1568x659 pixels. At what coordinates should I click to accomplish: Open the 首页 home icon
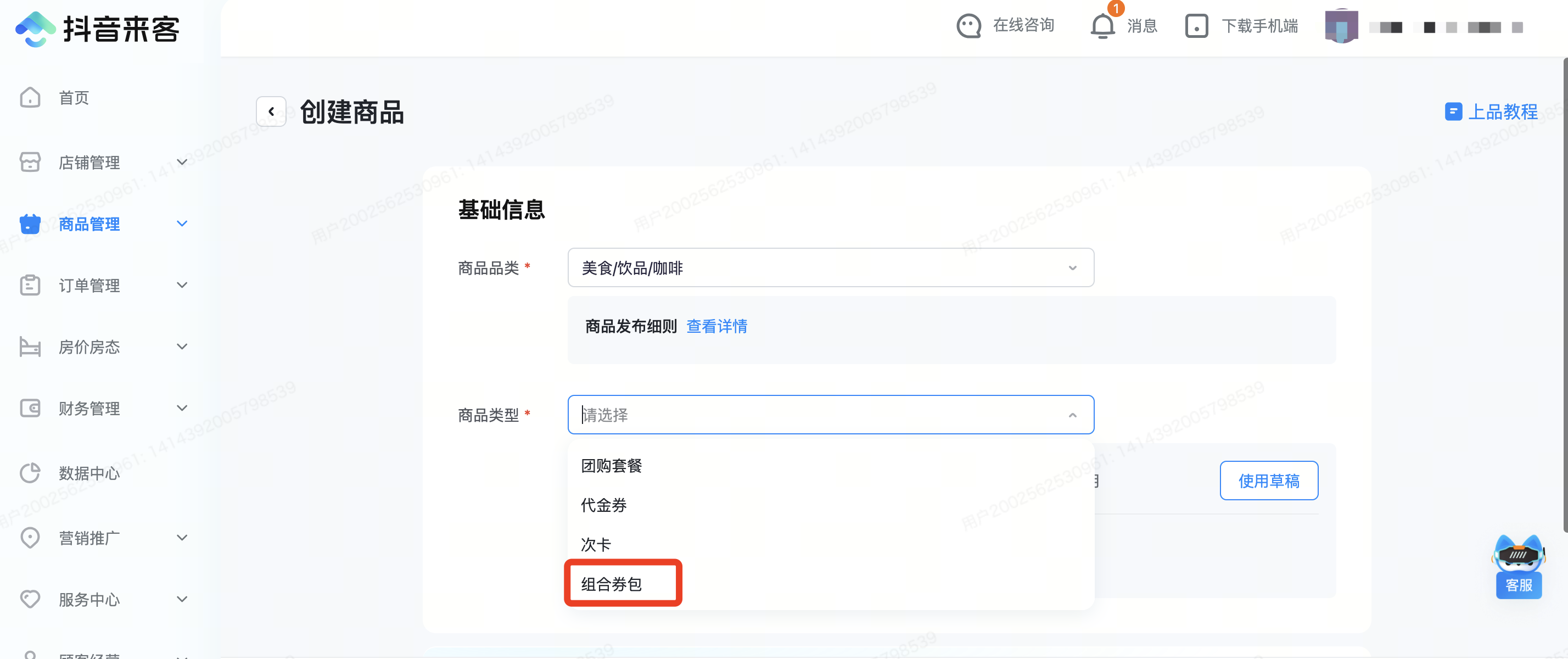(x=30, y=97)
